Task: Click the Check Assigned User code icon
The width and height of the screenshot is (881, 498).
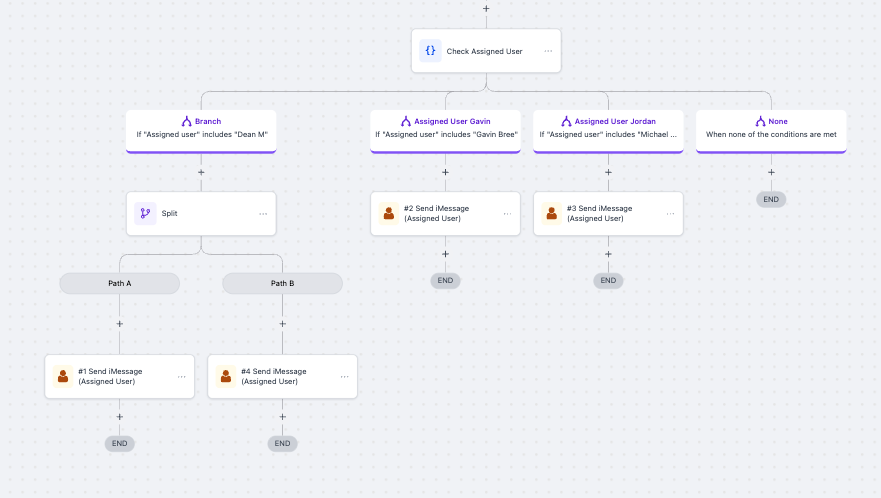Action: click(x=430, y=51)
